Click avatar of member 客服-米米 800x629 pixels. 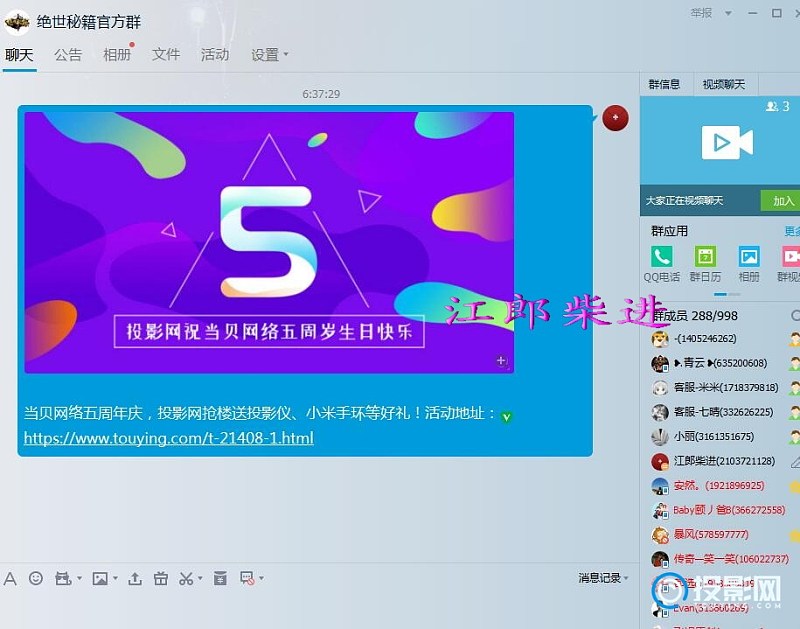pyautogui.click(x=660, y=388)
